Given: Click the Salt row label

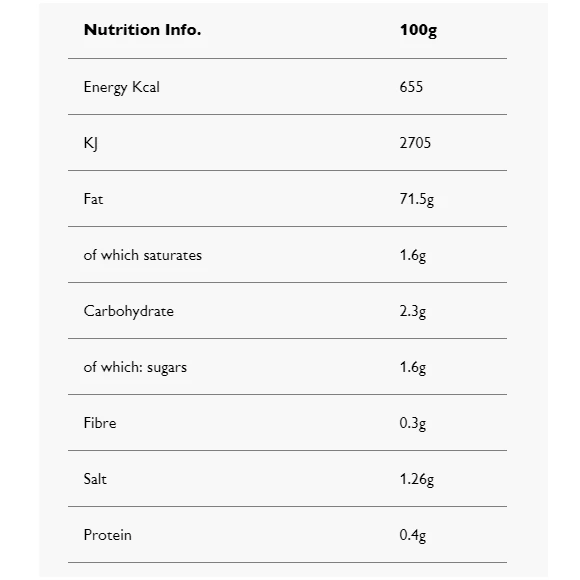Looking at the screenshot, I should (x=95, y=479).
